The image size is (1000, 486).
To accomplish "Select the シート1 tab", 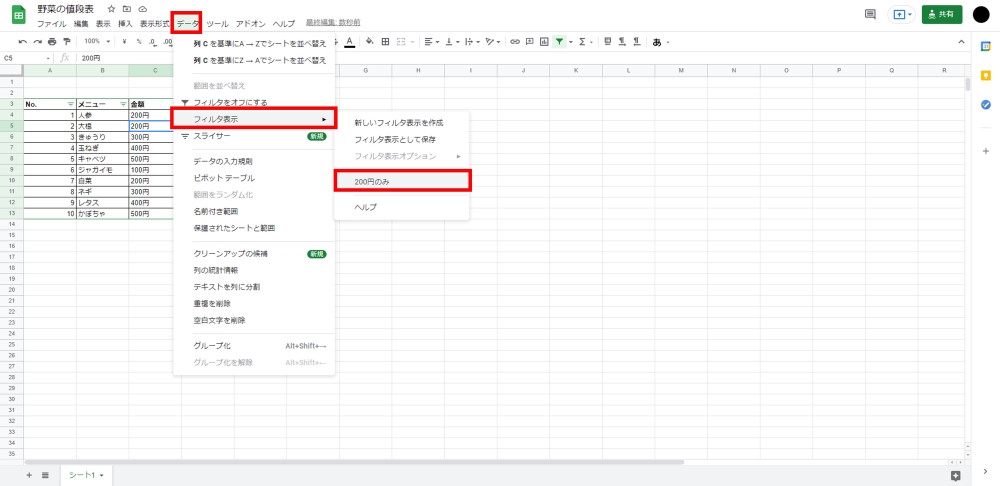I will click(86, 475).
